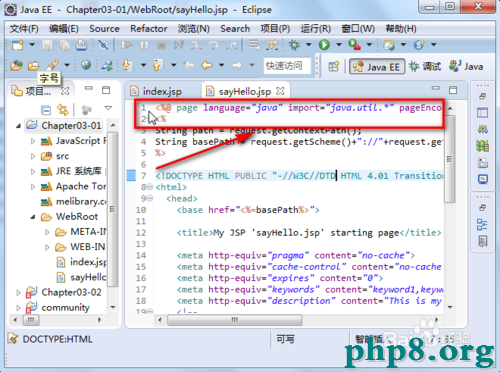Open the Search dropdown arrow

point(67,65)
